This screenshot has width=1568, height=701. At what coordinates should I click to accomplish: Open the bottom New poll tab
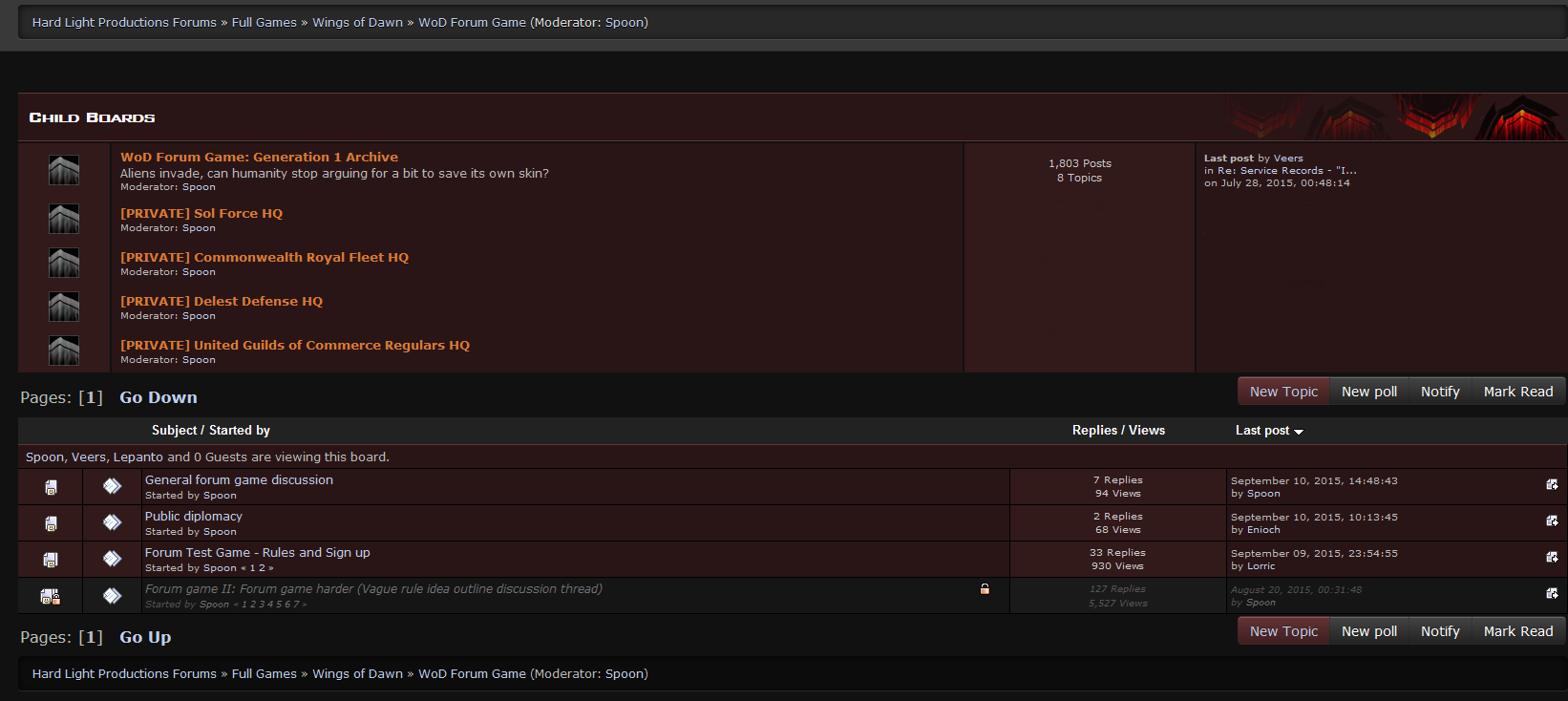[1368, 631]
